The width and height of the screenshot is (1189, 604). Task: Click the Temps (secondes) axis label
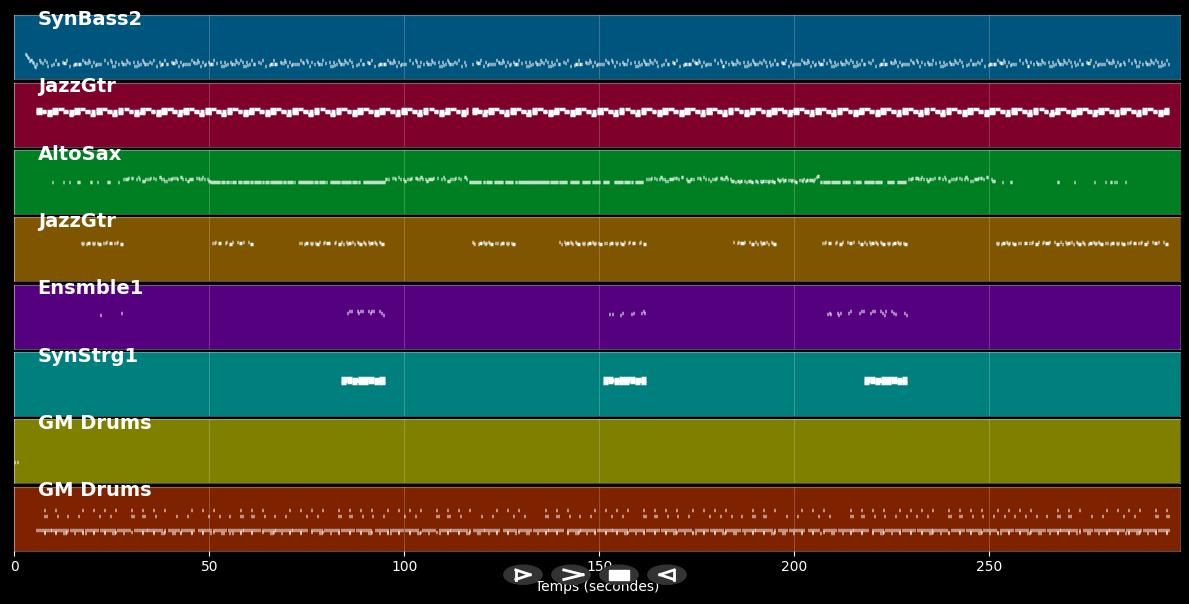(597, 586)
